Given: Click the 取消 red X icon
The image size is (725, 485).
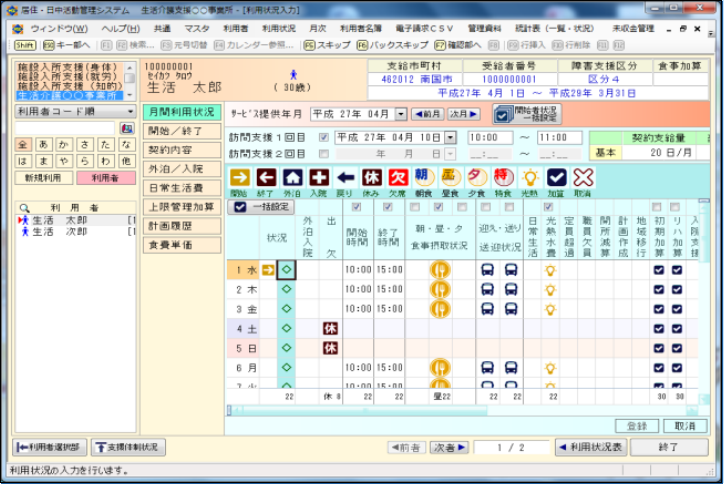Looking at the screenshot, I should (x=583, y=178).
